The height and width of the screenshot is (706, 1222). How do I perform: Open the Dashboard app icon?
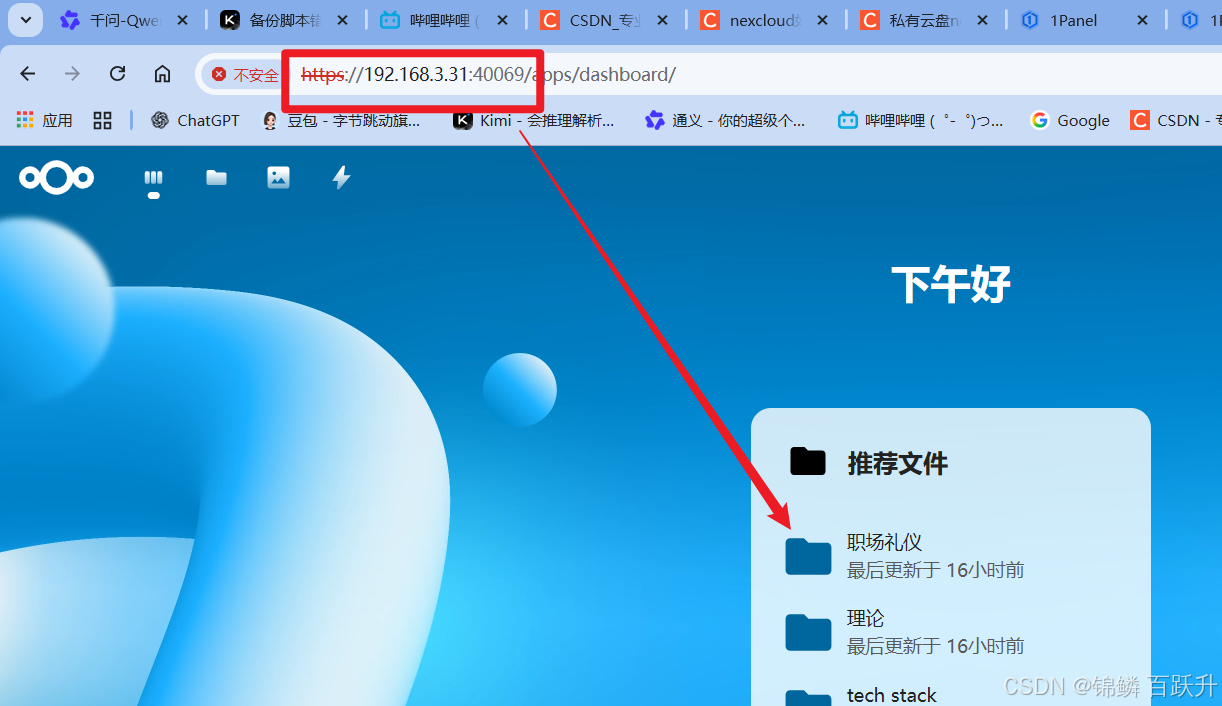coord(153,178)
